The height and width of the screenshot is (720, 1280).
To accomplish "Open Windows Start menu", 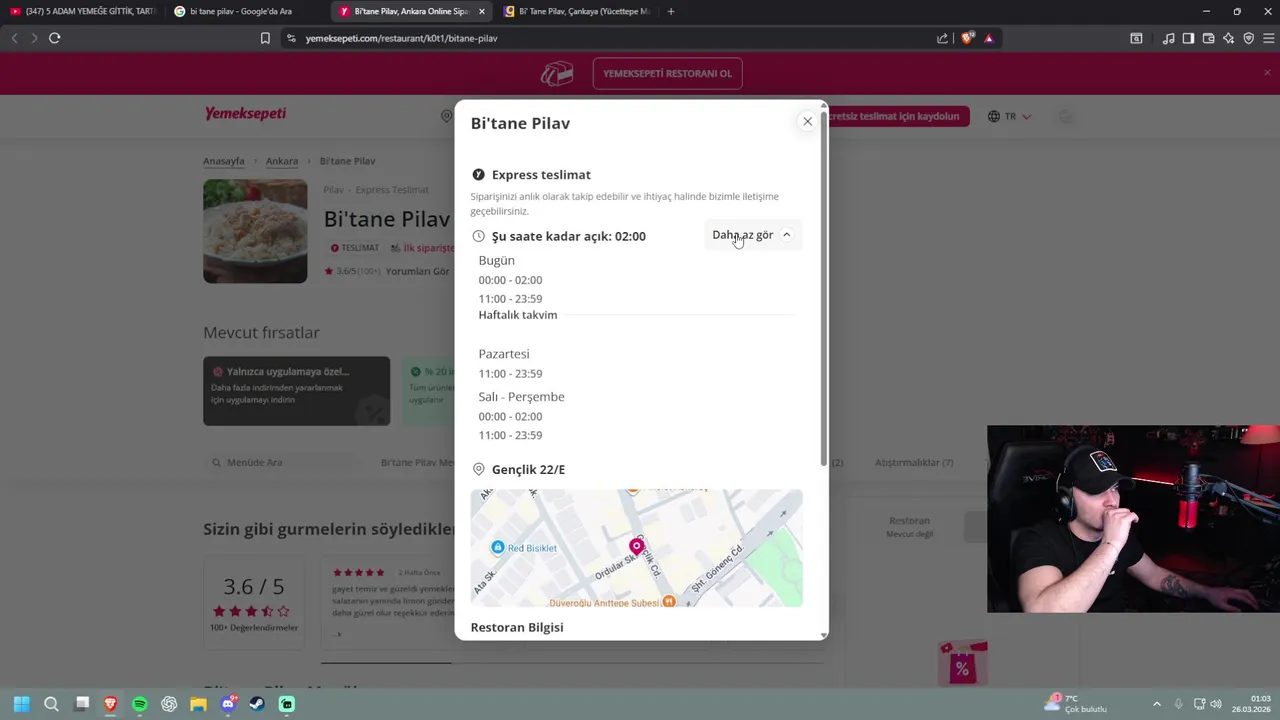I will (22, 704).
